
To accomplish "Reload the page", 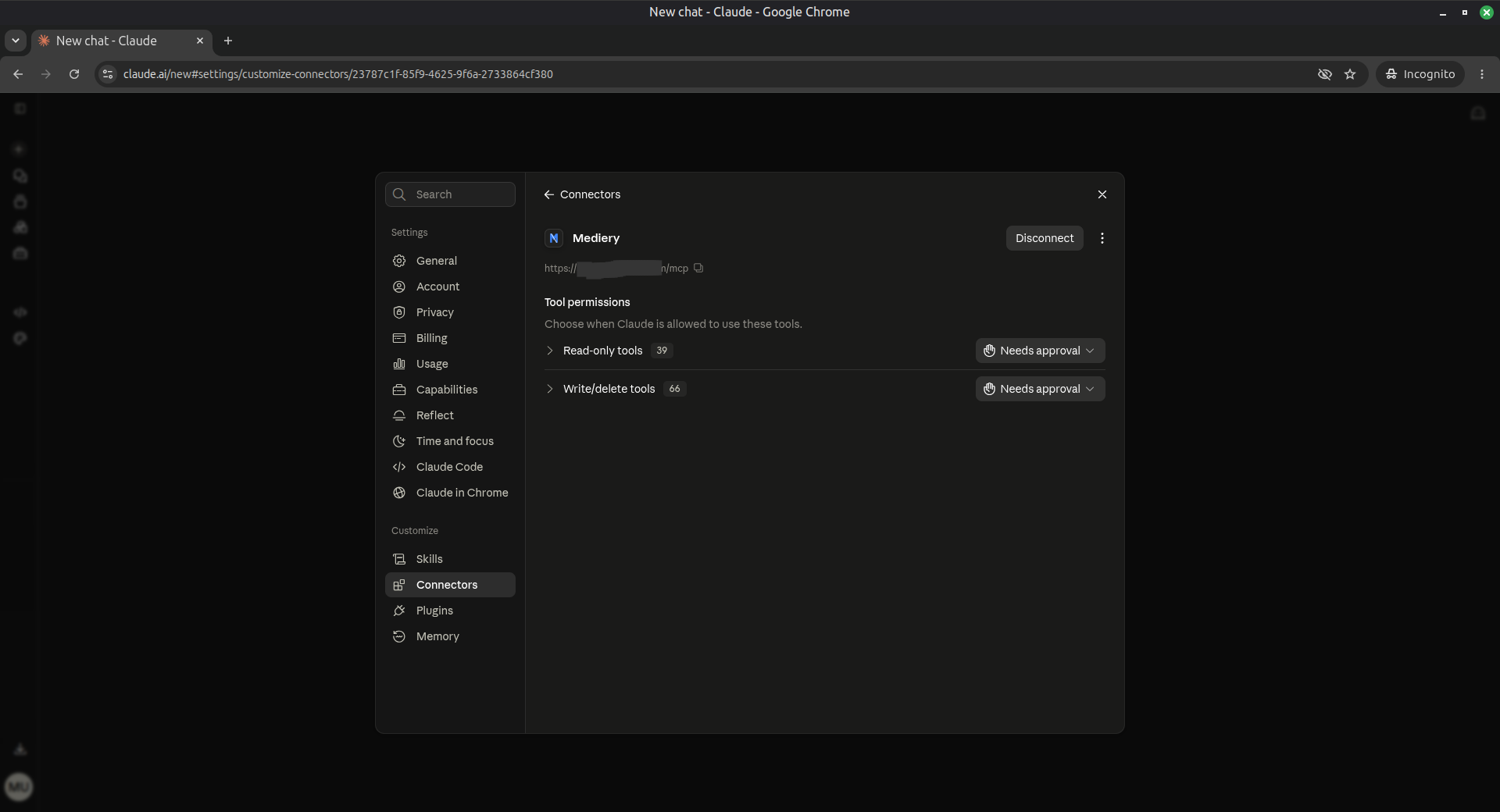I will (x=74, y=74).
